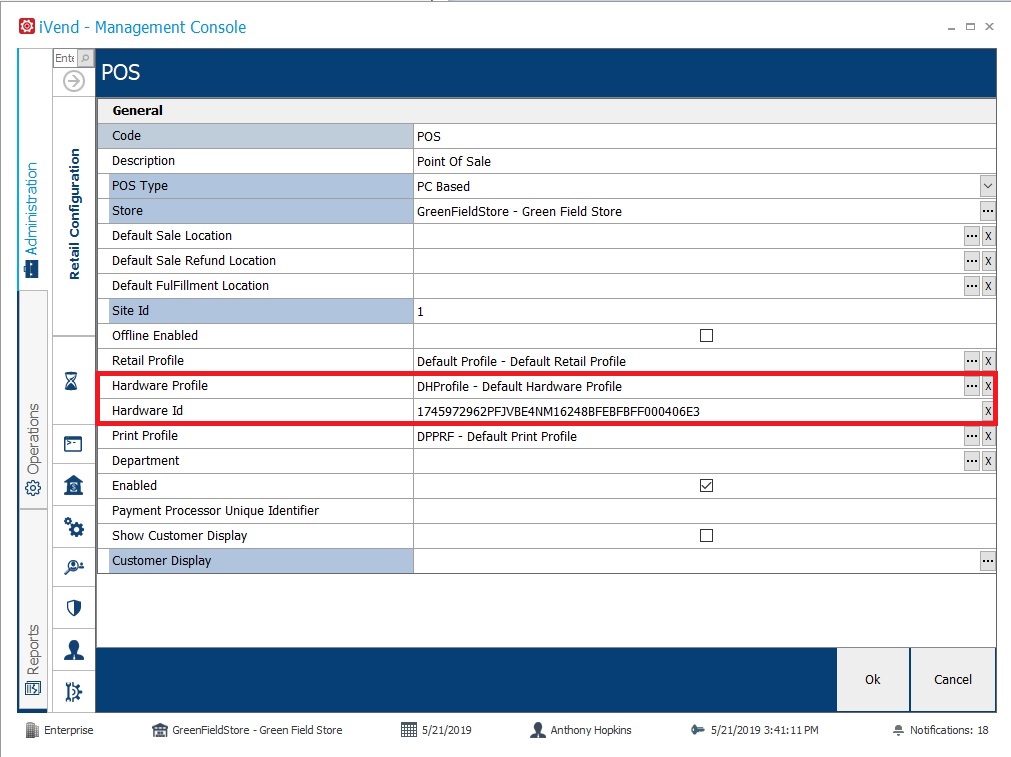The width and height of the screenshot is (1011, 757).
Task: Click the search magnifier next to the search box
Action: click(85, 58)
